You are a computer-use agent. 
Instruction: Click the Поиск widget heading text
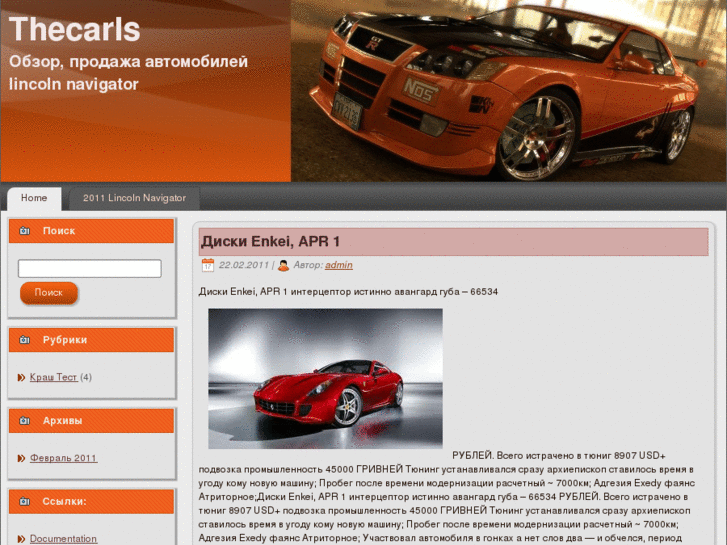[x=59, y=231]
